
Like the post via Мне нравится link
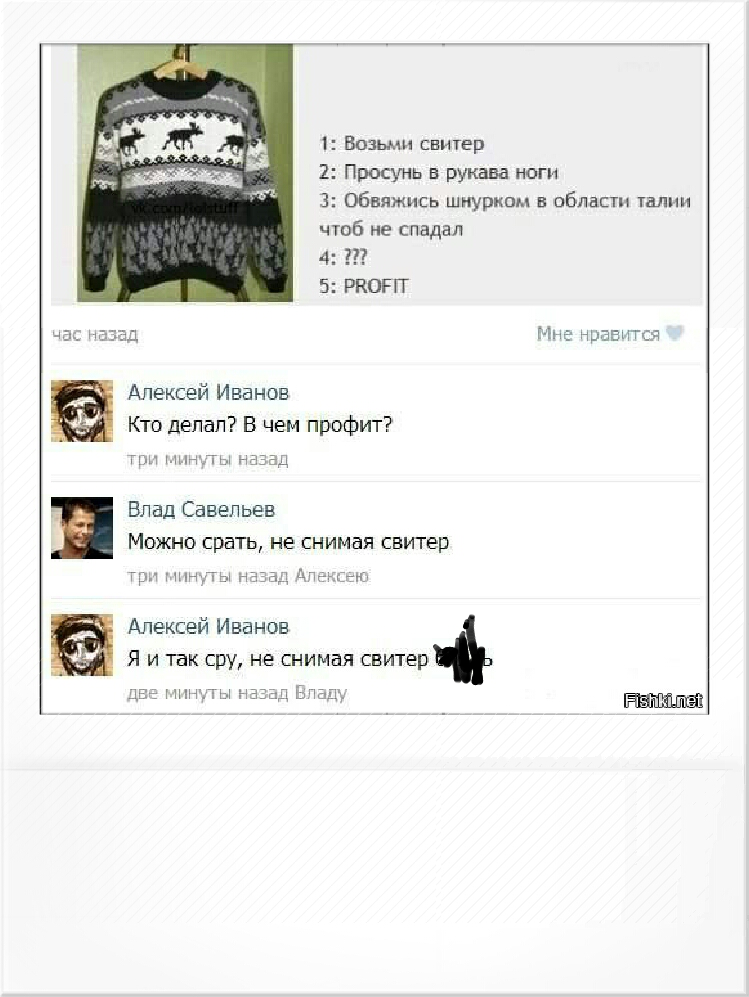pos(598,334)
